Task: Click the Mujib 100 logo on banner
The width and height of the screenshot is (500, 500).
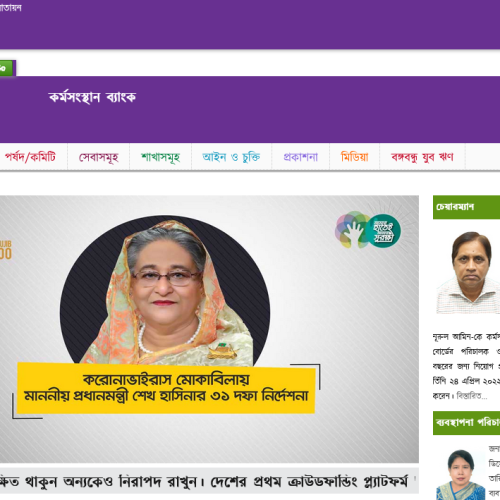Action: [6, 250]
